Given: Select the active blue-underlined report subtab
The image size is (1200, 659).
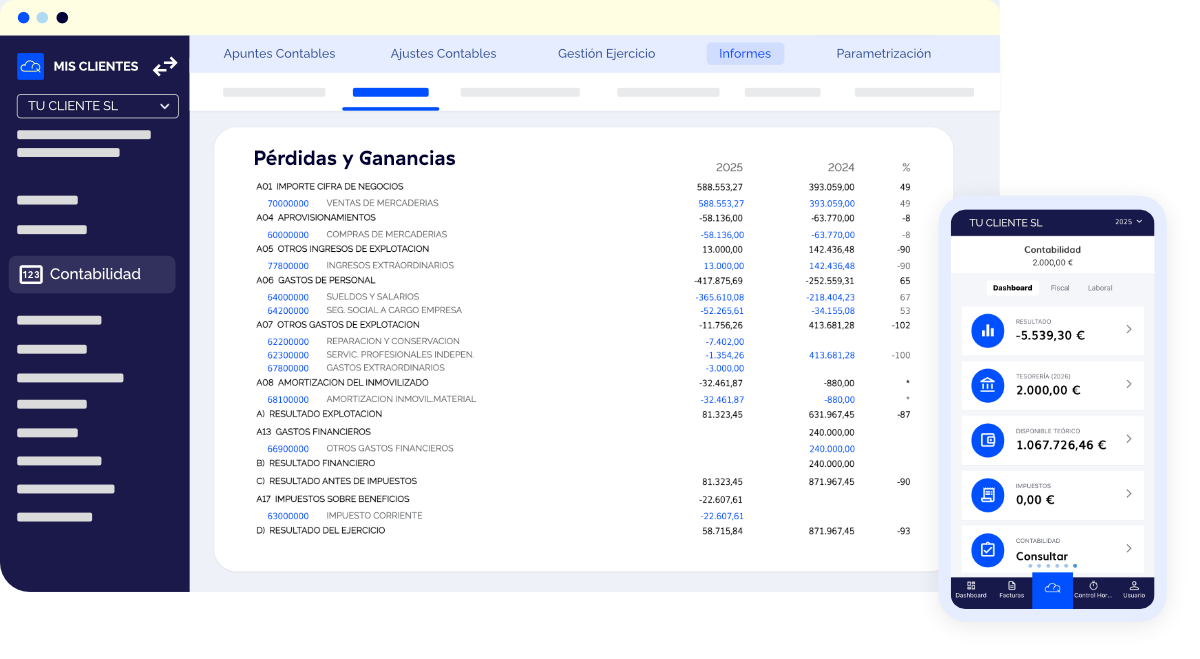Looking at the screenshot, I should click(x=390, y=91).
